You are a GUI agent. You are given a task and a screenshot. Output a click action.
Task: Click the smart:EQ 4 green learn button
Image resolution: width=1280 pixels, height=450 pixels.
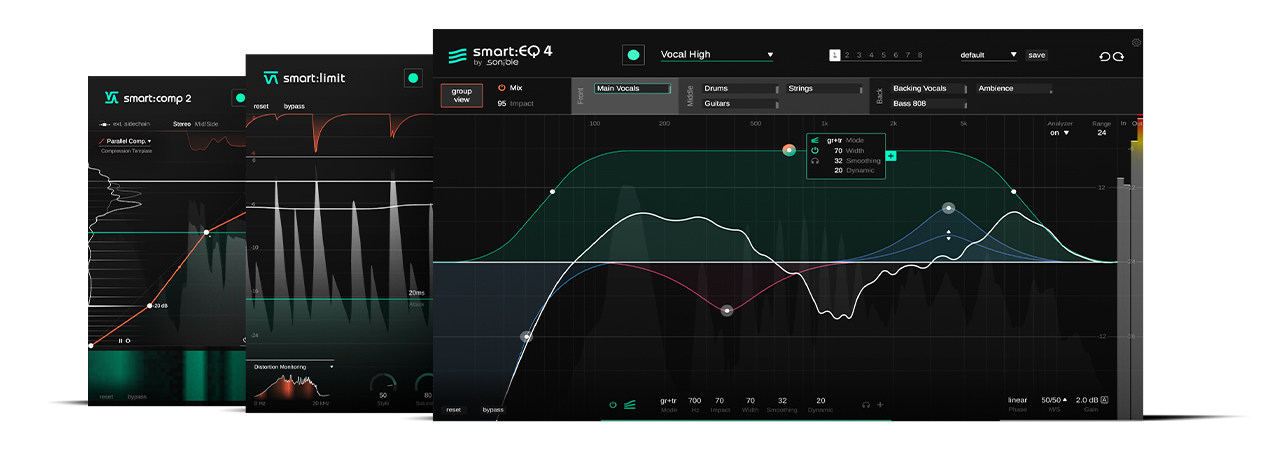632,55
